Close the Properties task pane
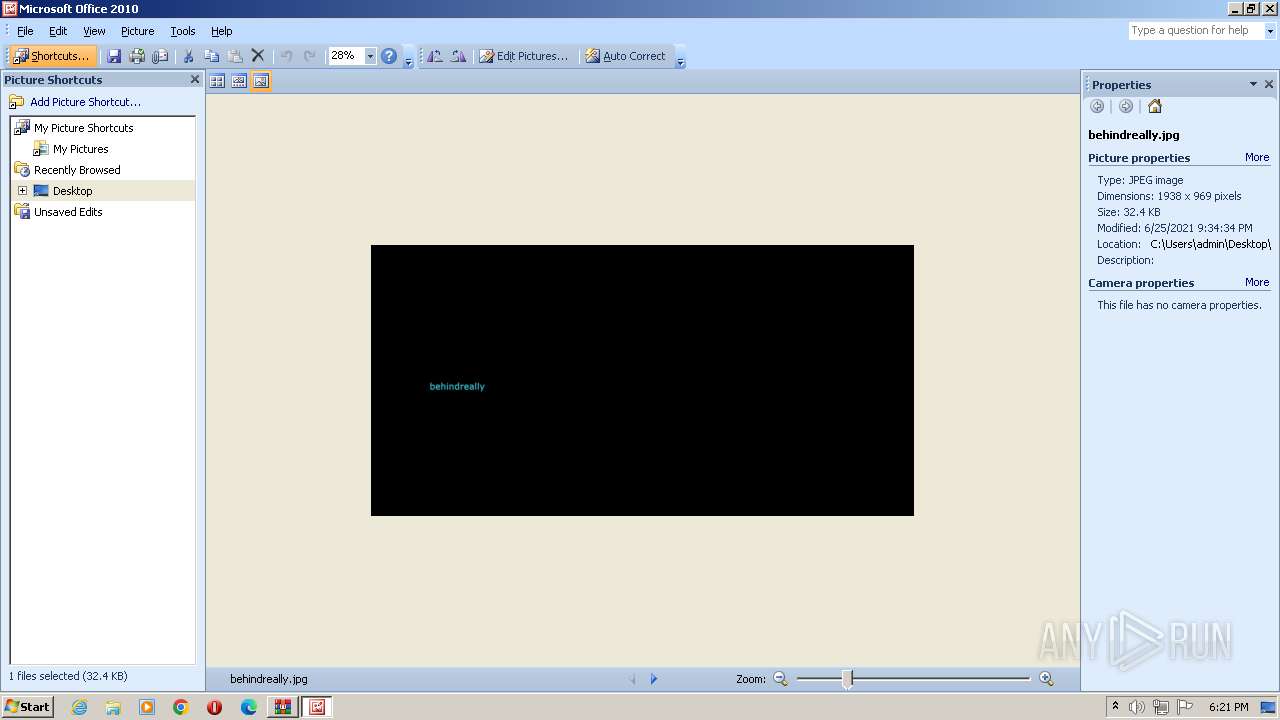Viewport: 1280px width, 720px height. click(x=1269, y=84)
